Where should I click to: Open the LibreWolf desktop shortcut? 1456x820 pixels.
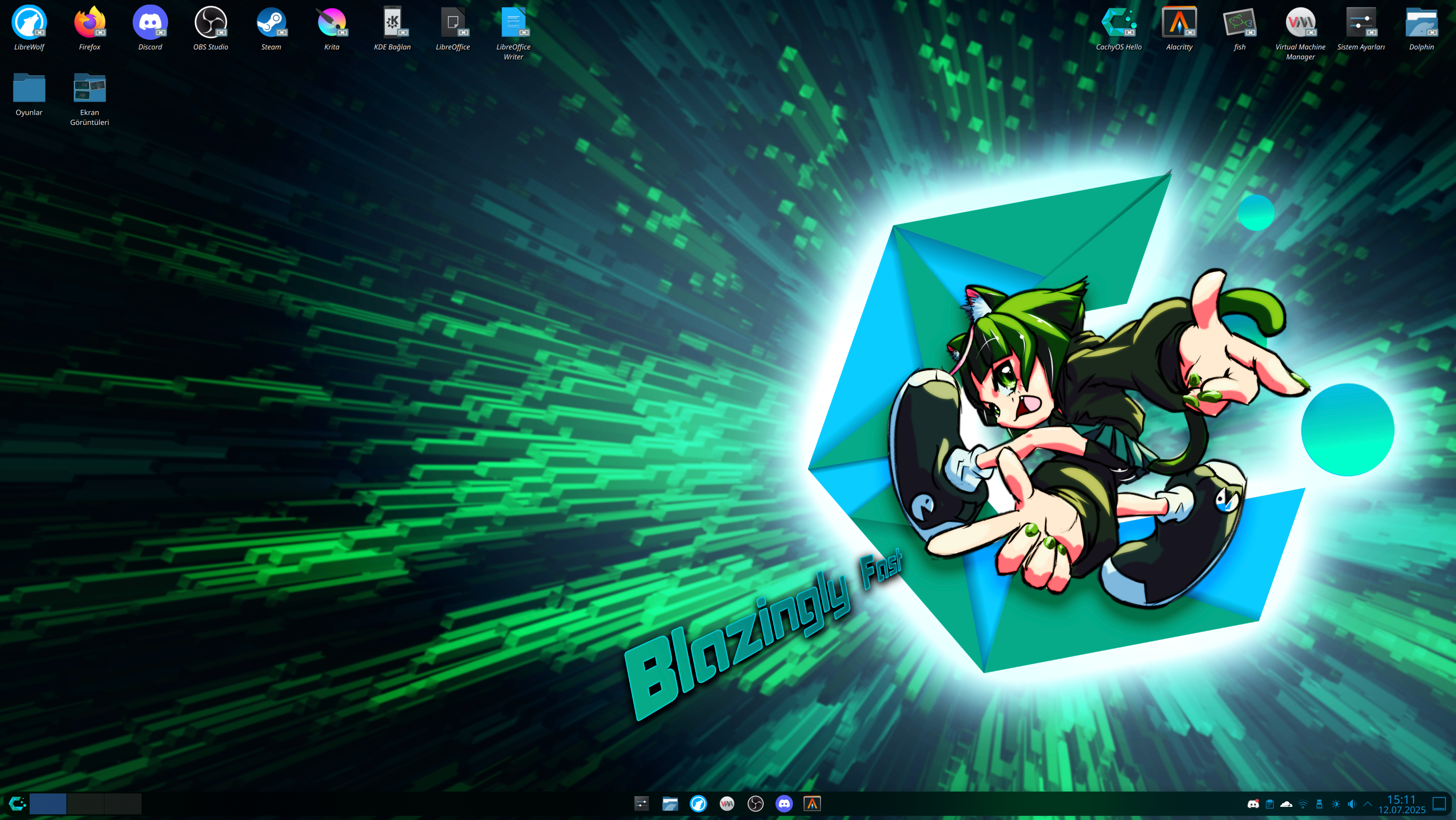pyautogui.click(x=29, y=28)
